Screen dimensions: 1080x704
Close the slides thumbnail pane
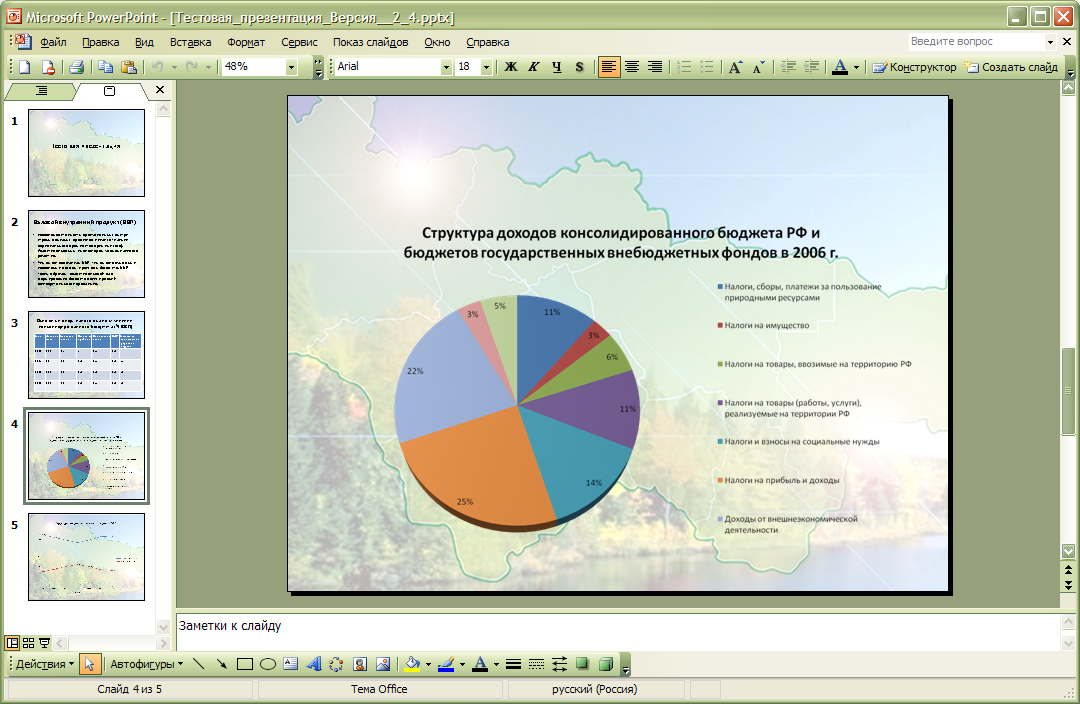tap(160, 90)
